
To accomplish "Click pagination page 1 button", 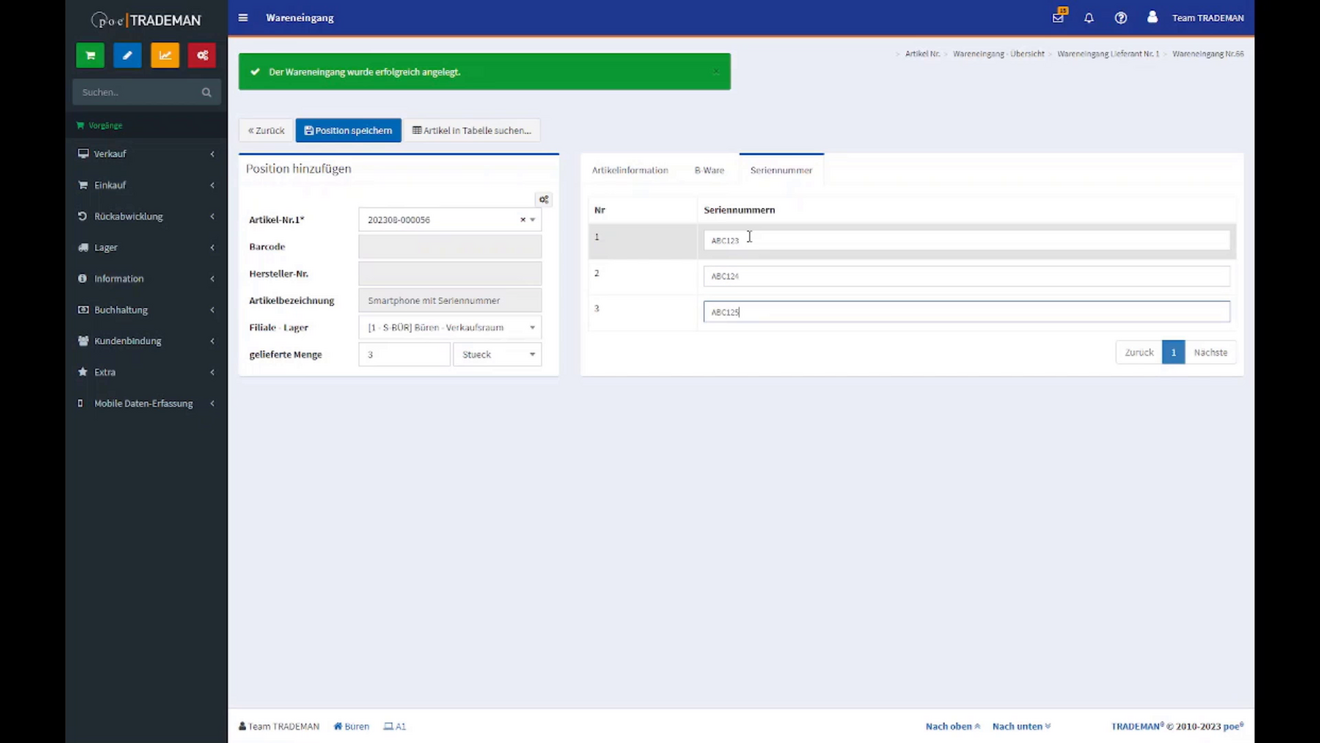I will 1173,352.
